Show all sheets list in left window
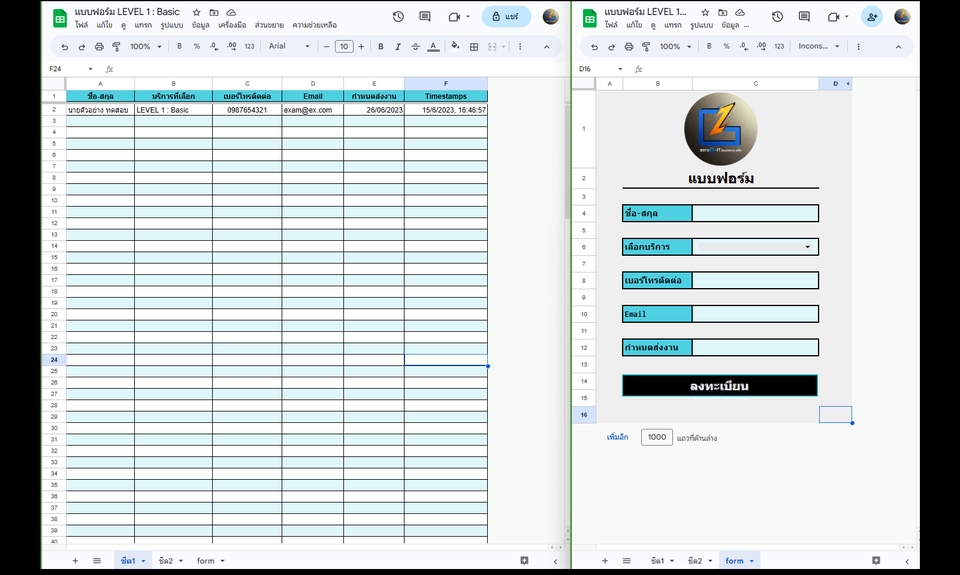 click(x=97, y=560)
